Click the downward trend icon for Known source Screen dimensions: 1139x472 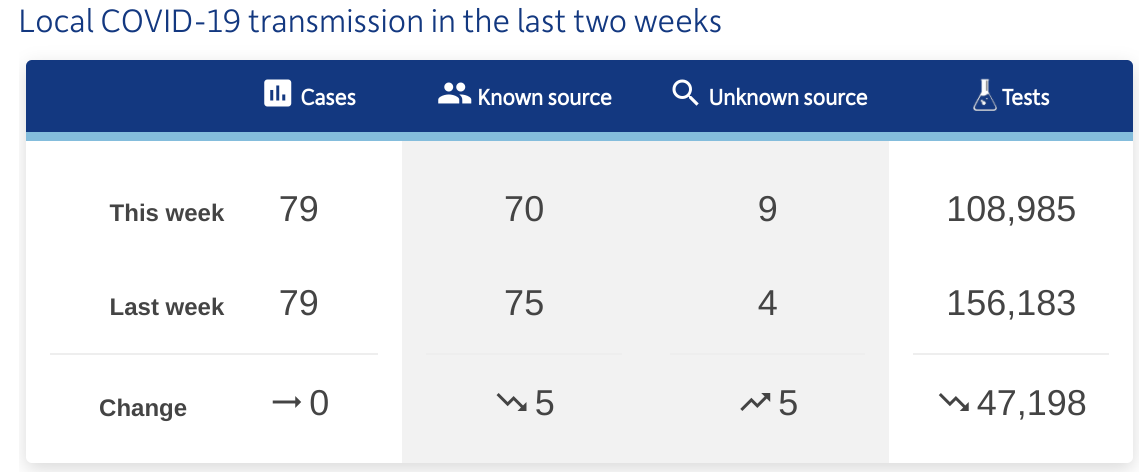512,402
